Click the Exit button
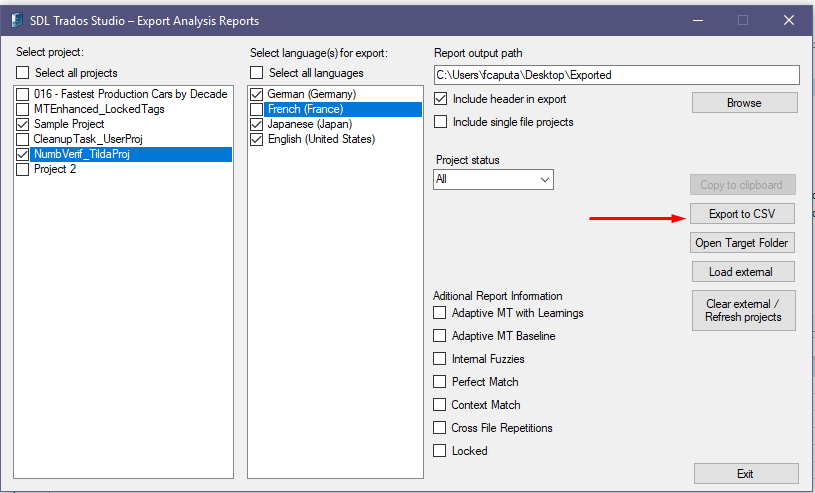 746,474
